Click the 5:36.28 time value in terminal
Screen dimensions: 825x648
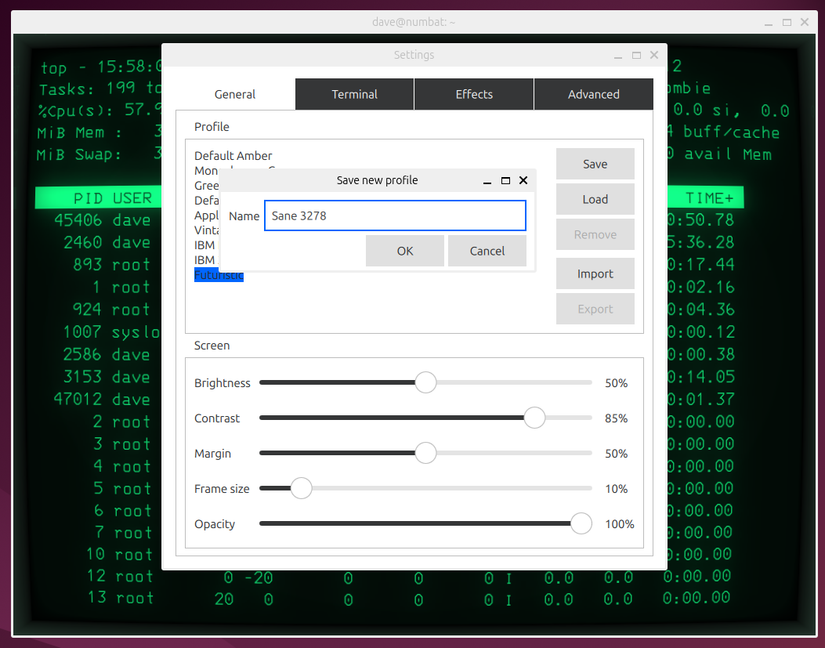pyautogui.click(x=700, y=242)
